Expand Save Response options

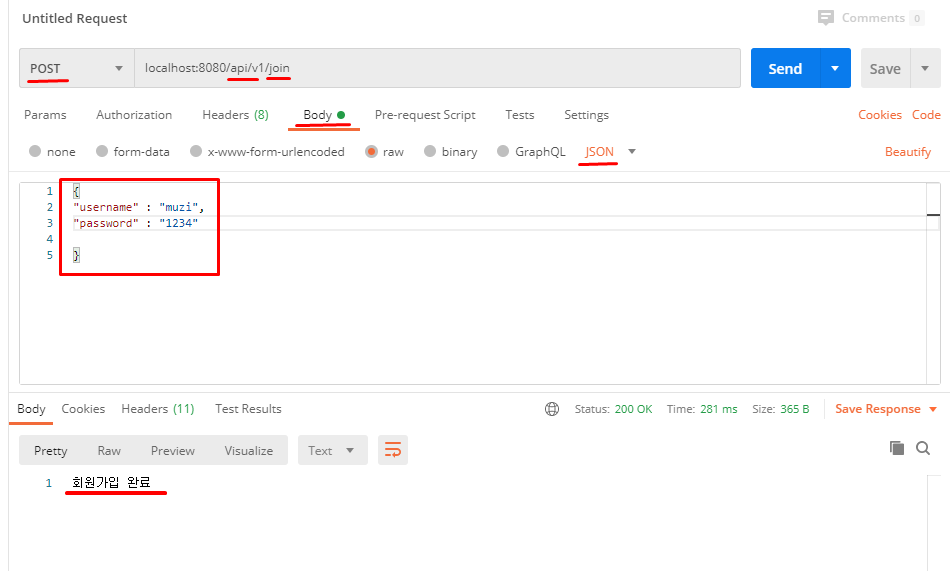[933, 409]
